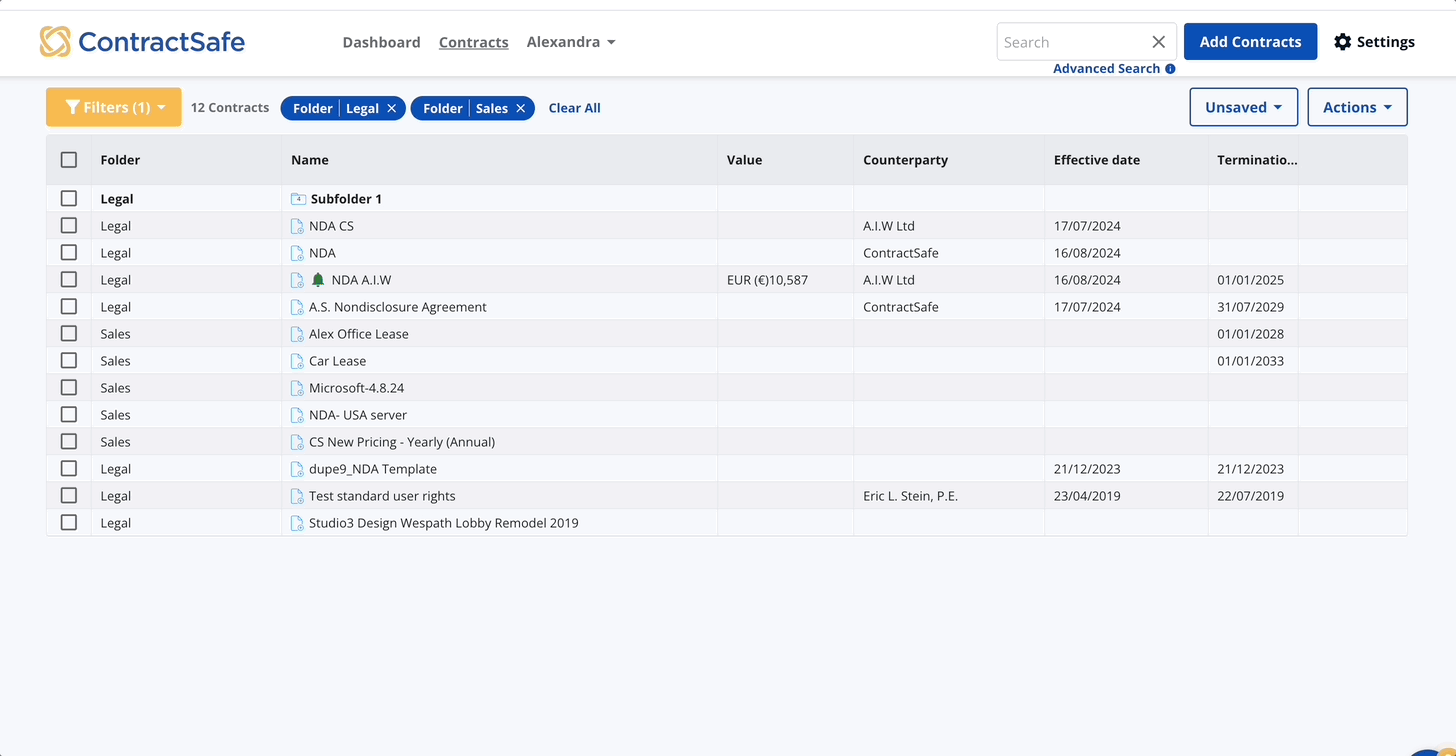Click the Subfolder 1 folder icon
Viewport: 1456px width, 756px height.
pos(298,199)
